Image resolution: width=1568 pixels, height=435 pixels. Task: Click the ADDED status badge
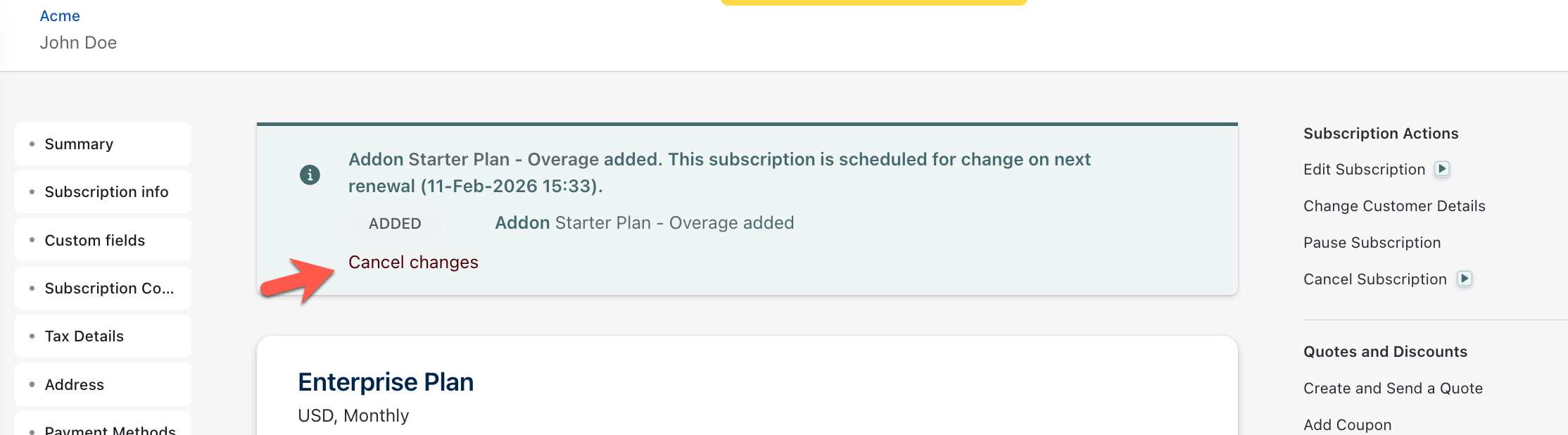[x=395, y=224]
